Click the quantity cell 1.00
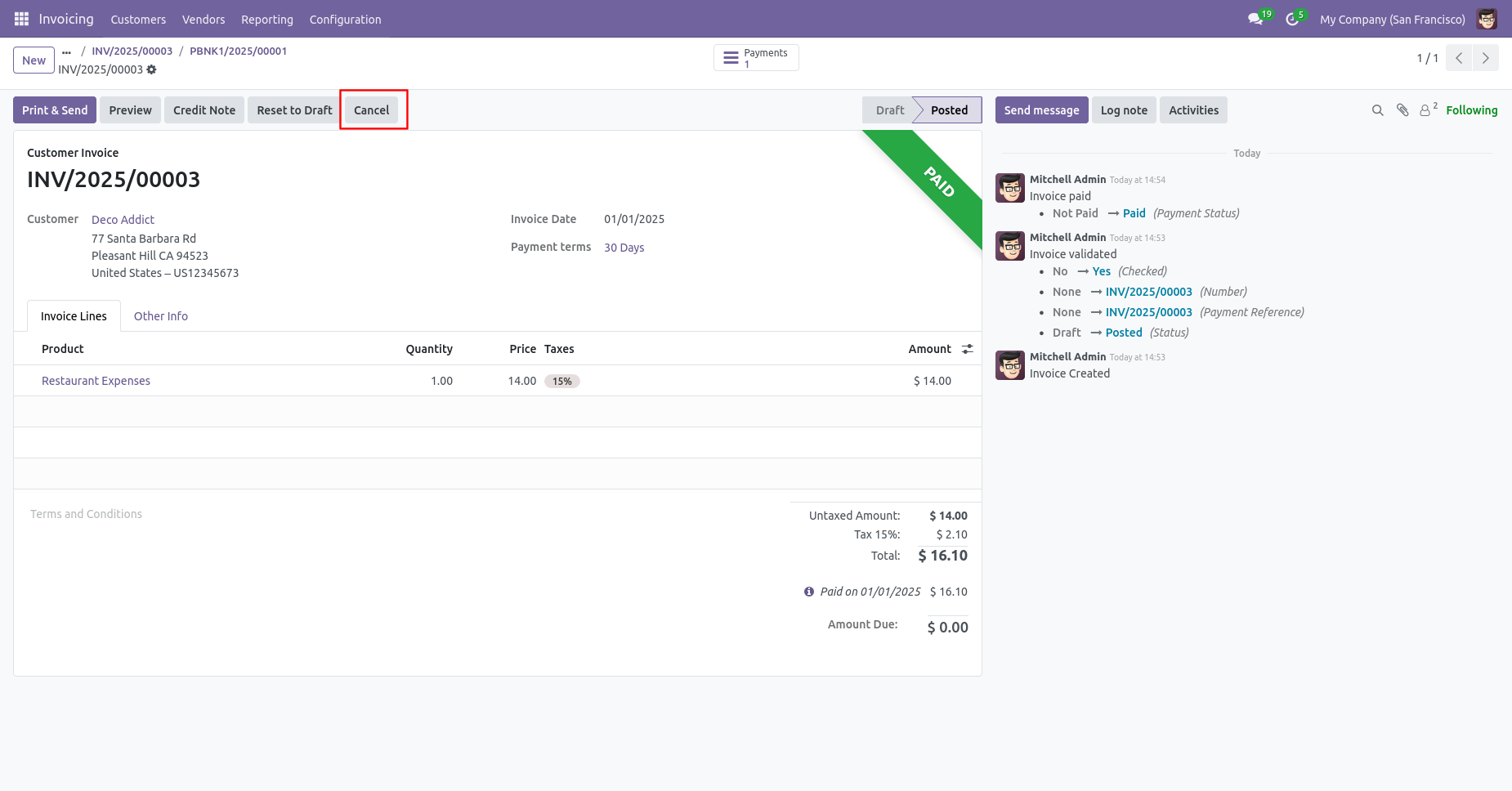This screenshot has width=1512, height=791. click(x=441, y=381)
